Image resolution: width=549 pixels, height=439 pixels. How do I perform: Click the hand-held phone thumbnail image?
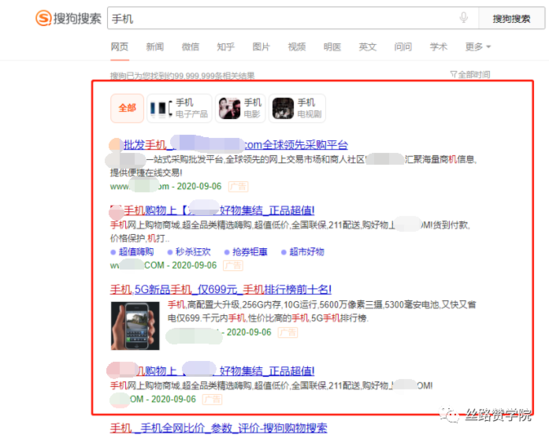click(135, 326)
